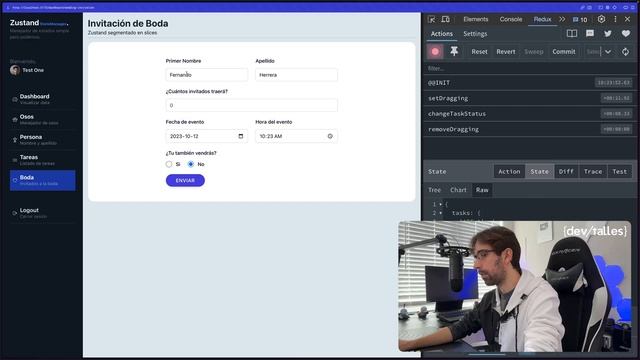Select the removeDragging action

(x=529, y=129)
